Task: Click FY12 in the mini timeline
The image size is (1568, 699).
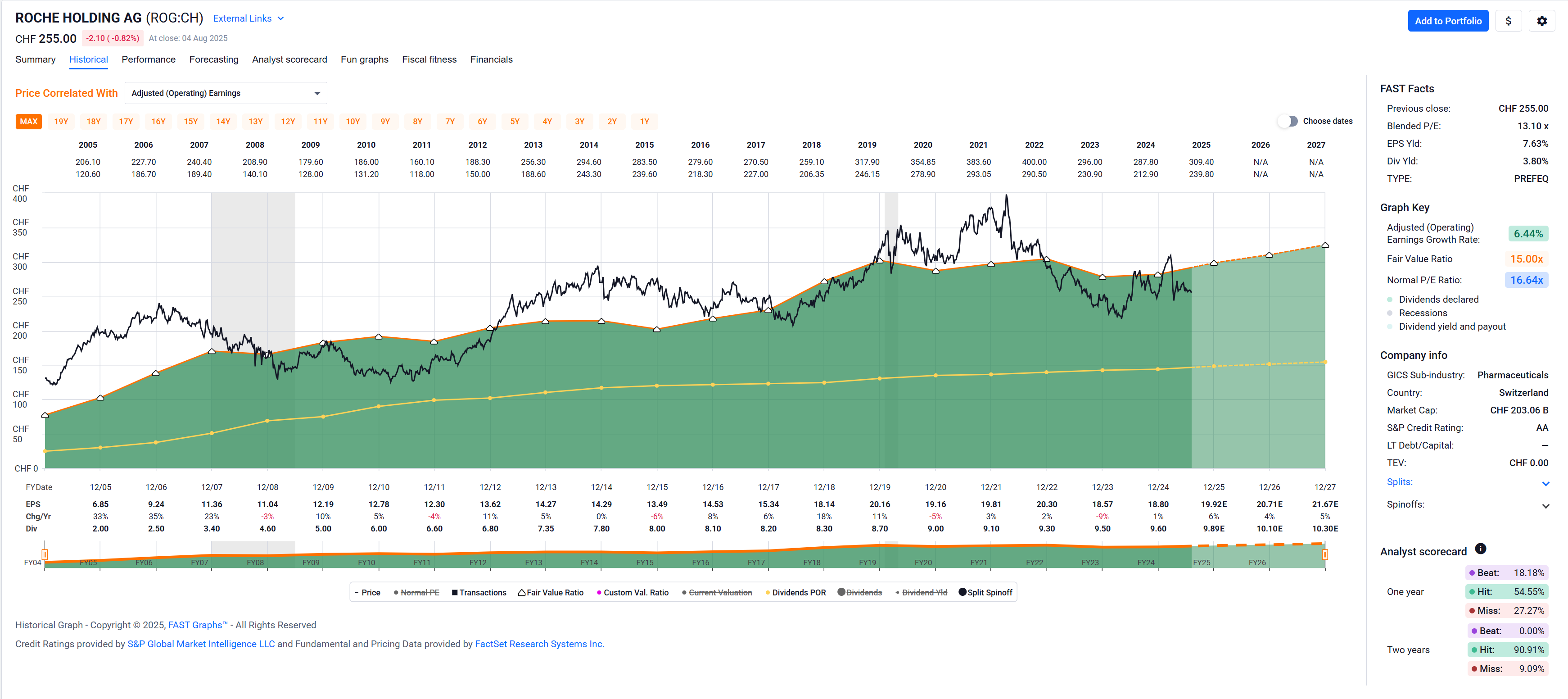Action: [478, 563]
